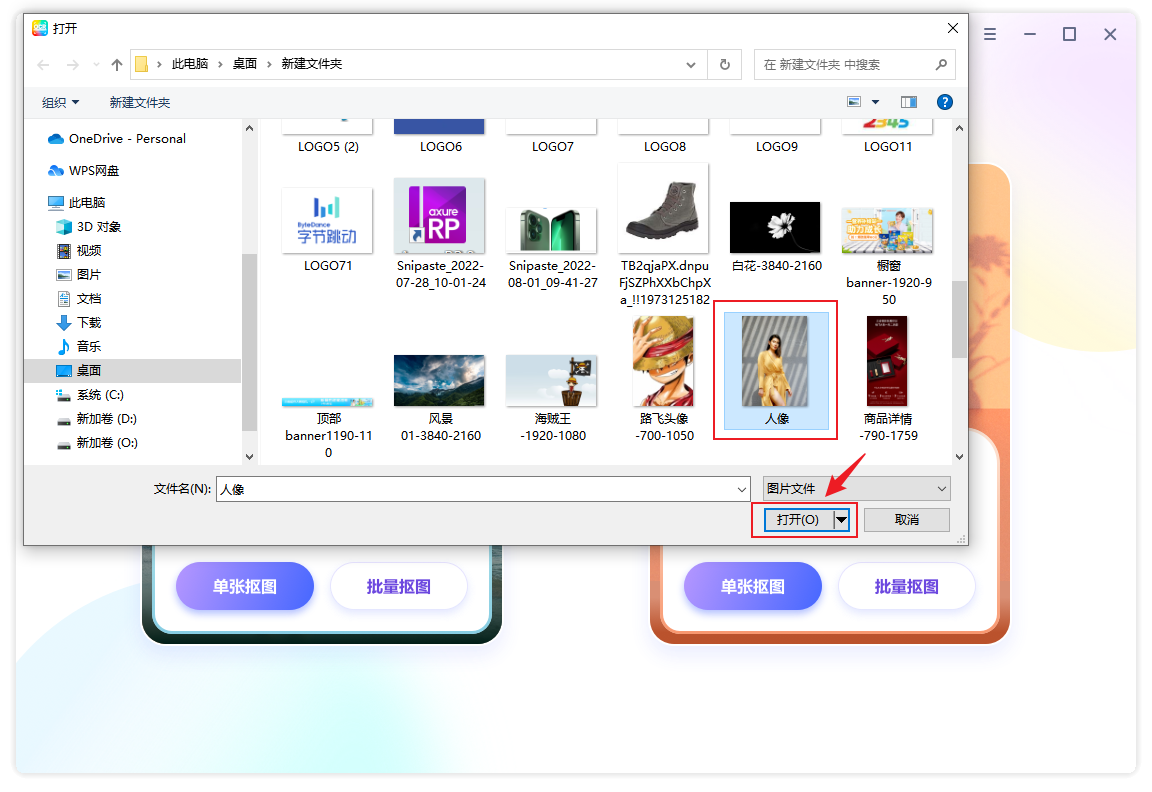
Task: Select the 人像 portrait image
Action: (x=777, y=371)
